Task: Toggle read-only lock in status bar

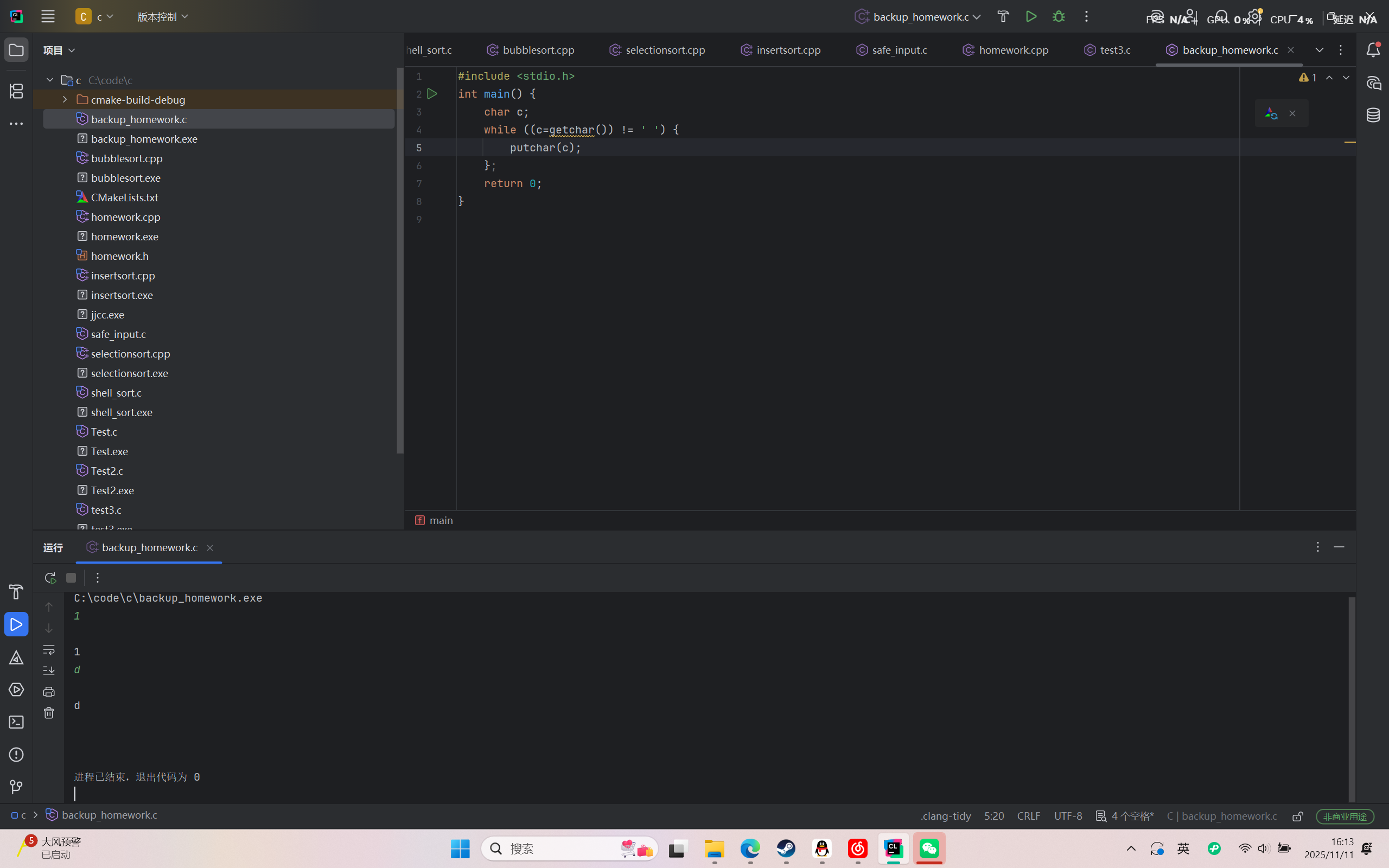Action: 1297,816
